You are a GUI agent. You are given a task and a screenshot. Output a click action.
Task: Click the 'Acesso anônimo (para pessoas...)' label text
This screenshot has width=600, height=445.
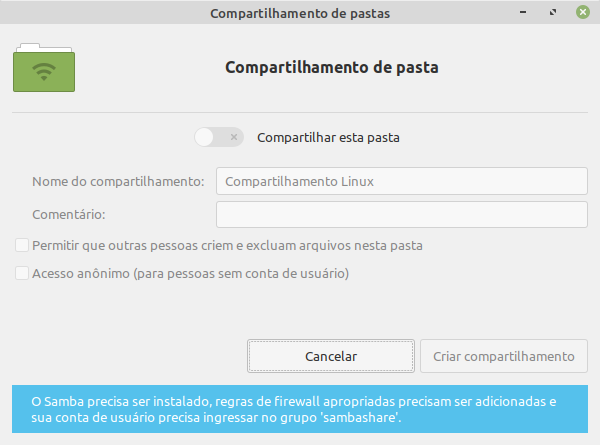[x=191, y=274]
